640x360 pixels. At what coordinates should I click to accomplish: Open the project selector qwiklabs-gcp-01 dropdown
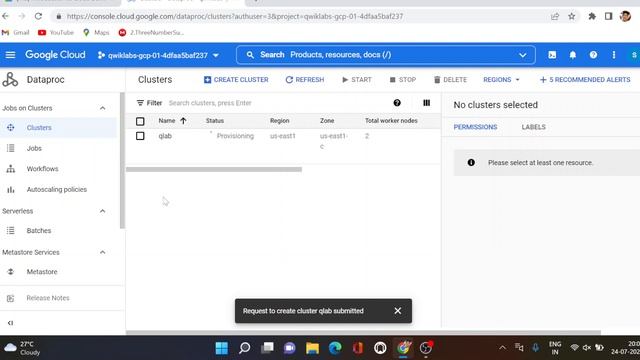(x=158, y=55)
